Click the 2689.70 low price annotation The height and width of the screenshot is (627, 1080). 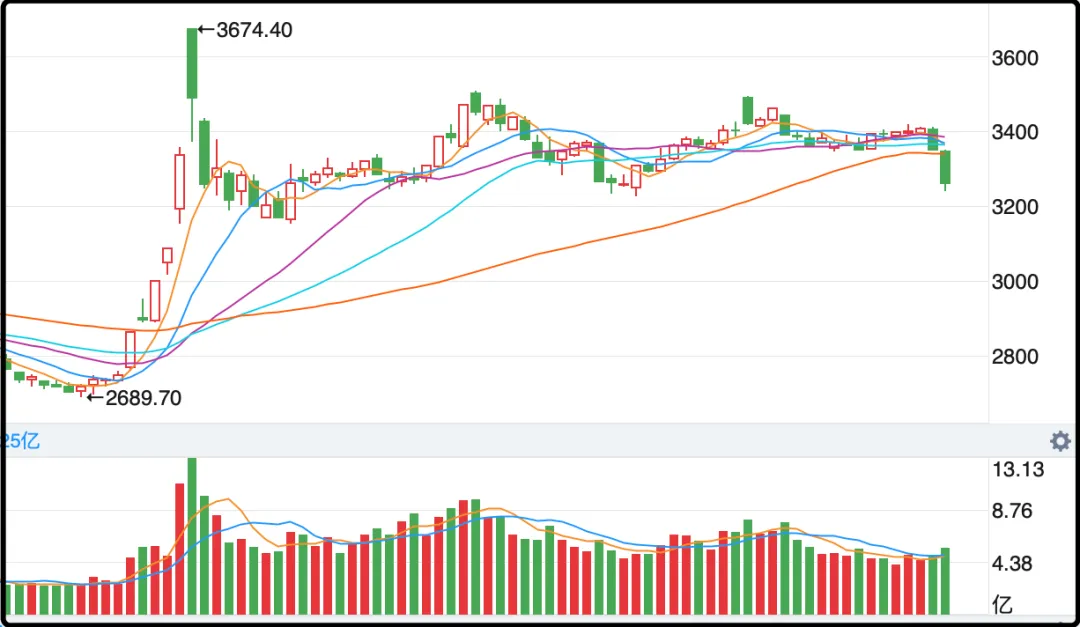coord(144,398)
